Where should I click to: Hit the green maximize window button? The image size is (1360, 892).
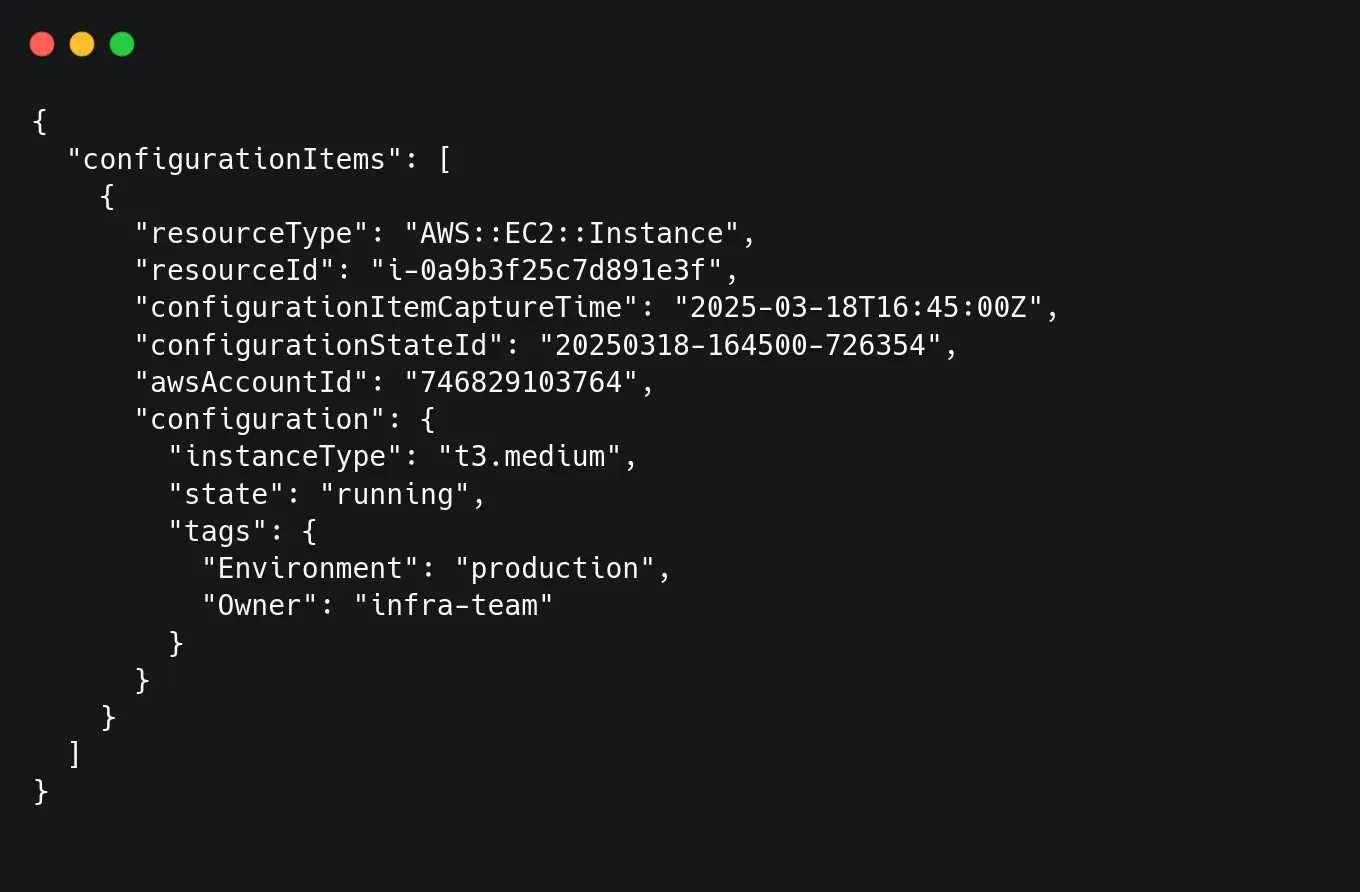coord(122,44)
